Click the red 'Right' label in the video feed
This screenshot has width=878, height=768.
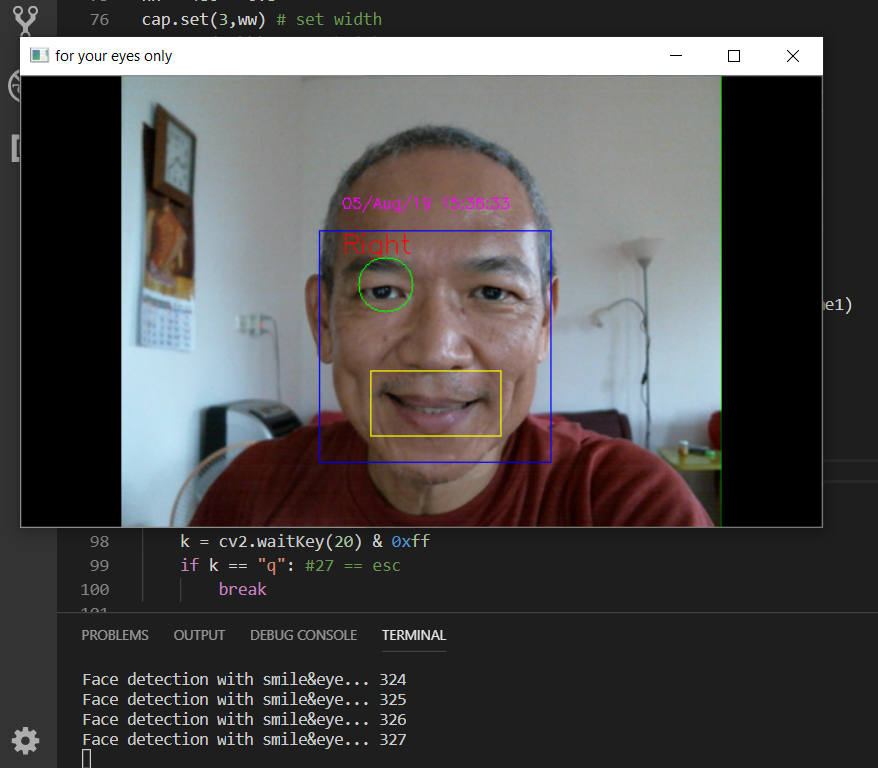click(x=378, y=244)
